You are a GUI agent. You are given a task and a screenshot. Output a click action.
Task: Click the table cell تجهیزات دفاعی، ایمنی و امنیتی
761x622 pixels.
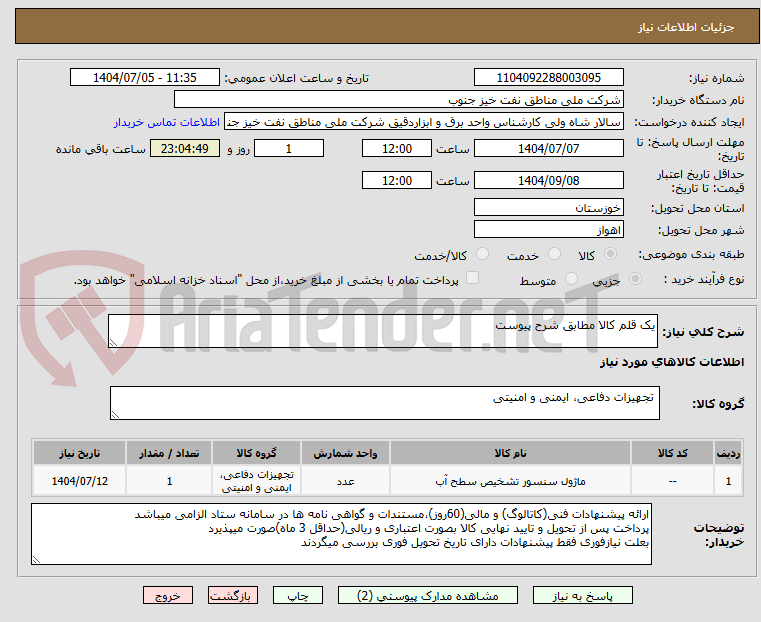pyautogui.click(x=256, y=481)
